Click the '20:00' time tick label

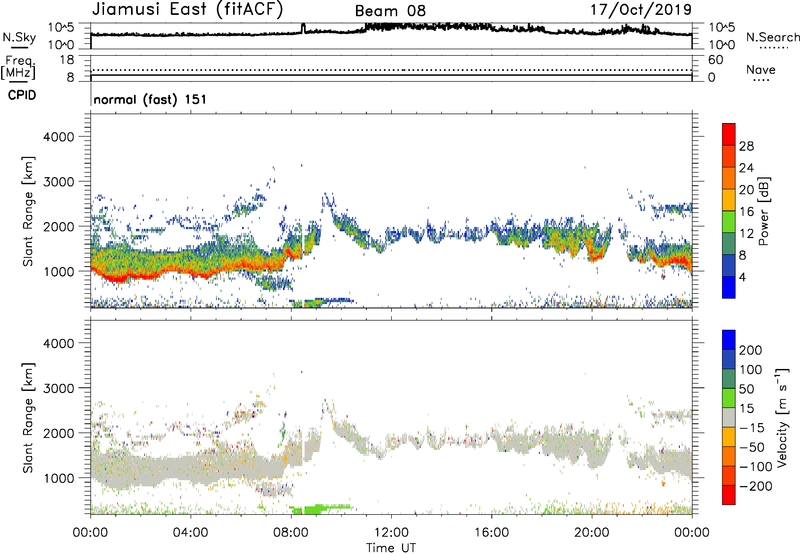point(592,533)
